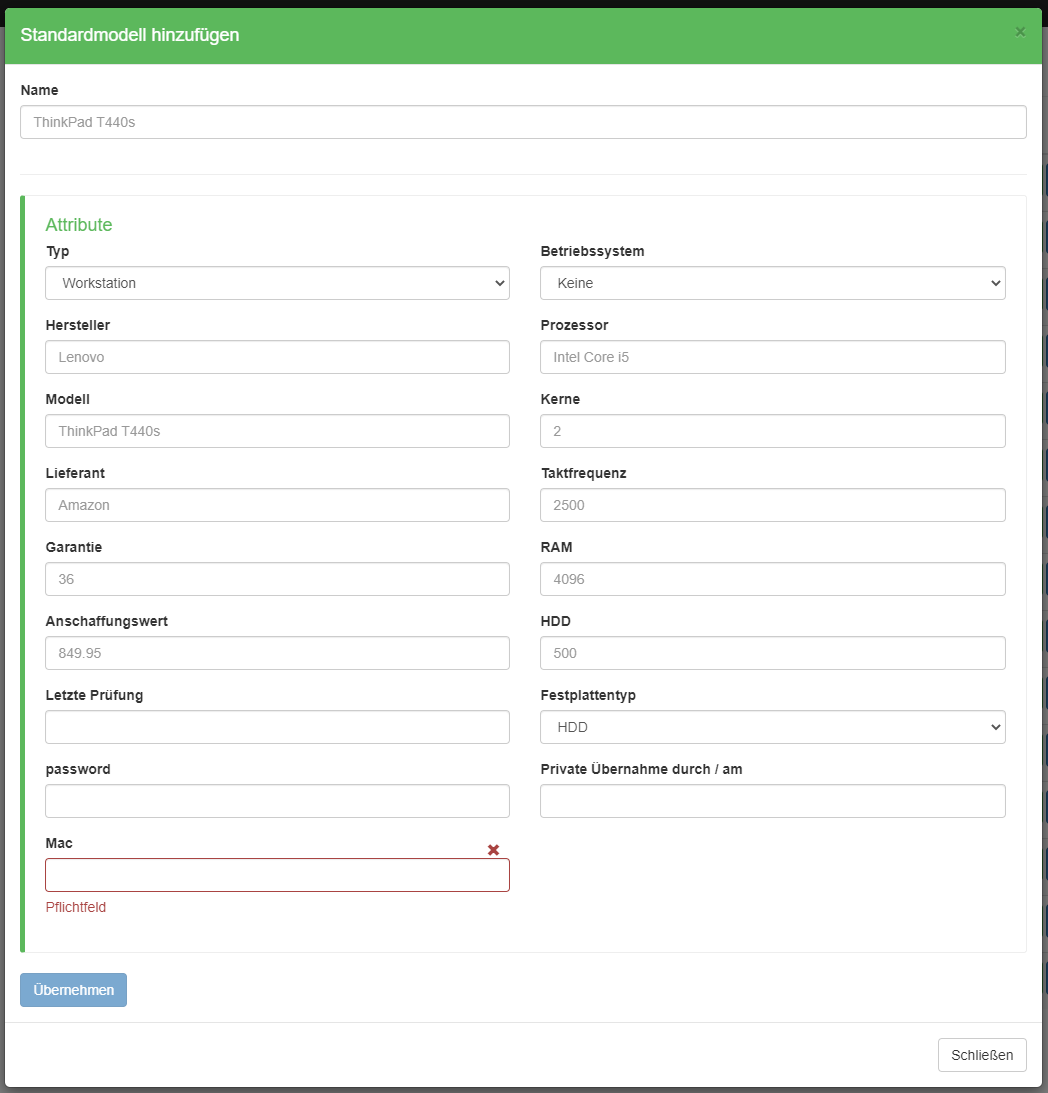
Task: Click the Prozessor text field
Action: 772,357
